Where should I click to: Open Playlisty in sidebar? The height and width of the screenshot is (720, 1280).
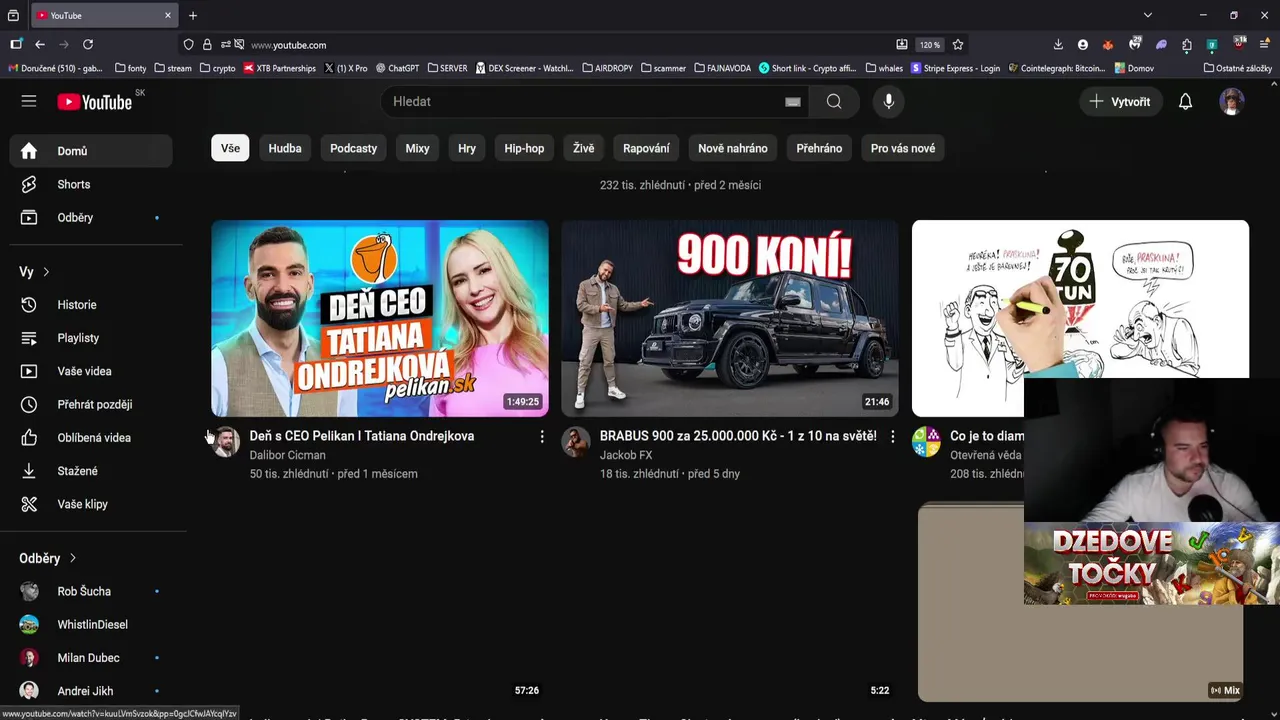click(x=91, y=338)
